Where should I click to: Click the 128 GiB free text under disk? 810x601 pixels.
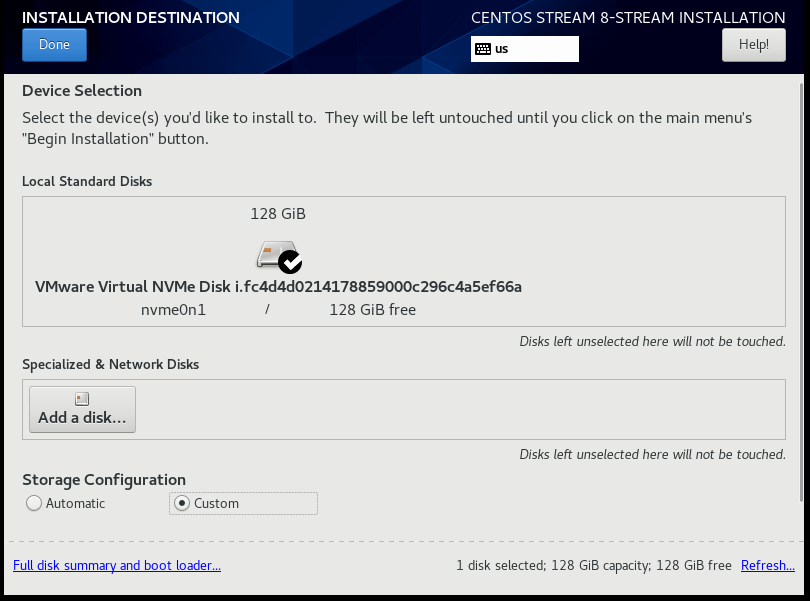click(x=372, y=310)
